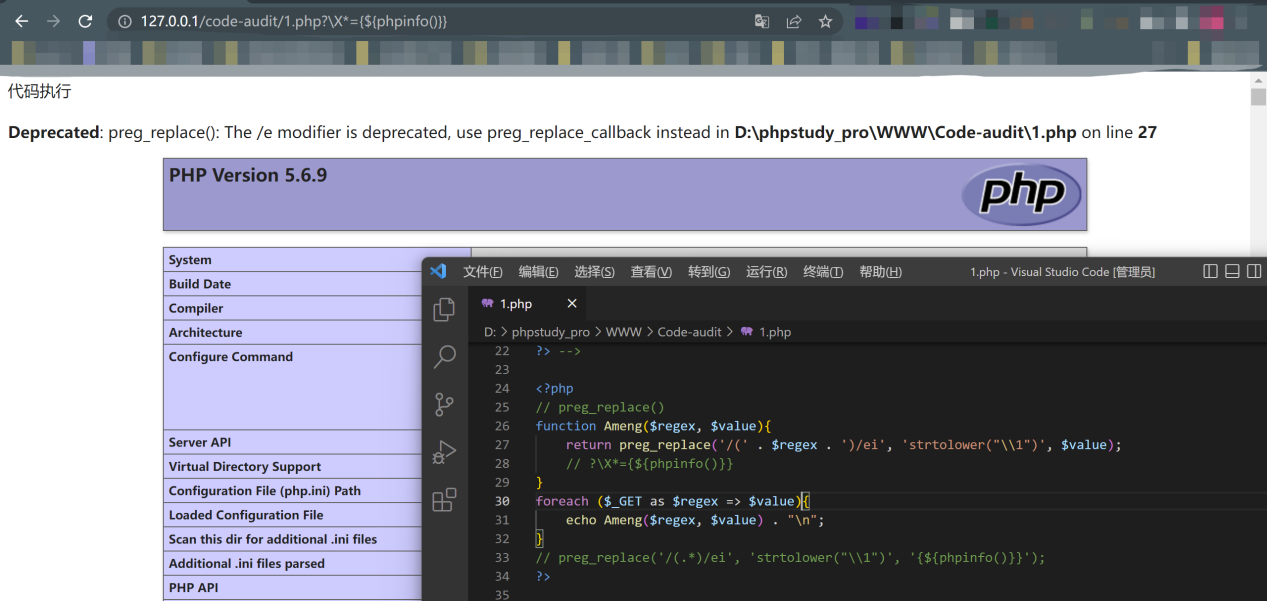Open the Explorer view in activity bar

coord(444,309)
